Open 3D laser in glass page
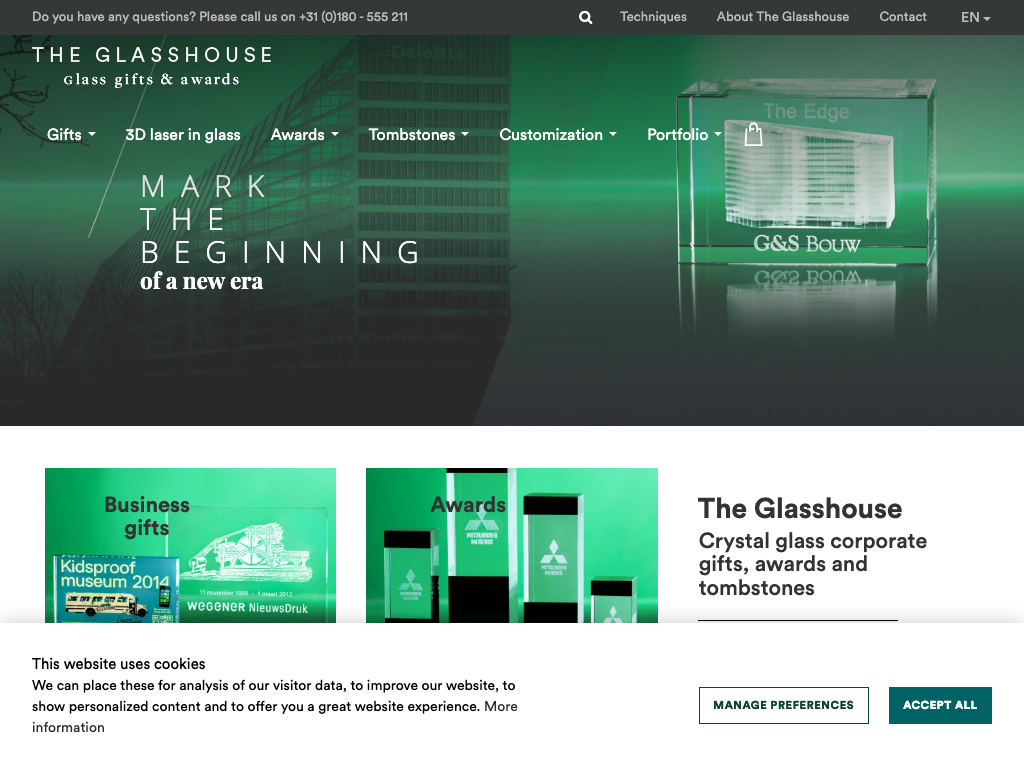Viewport: 1024px width, 768px height. (x=183, y=135)
